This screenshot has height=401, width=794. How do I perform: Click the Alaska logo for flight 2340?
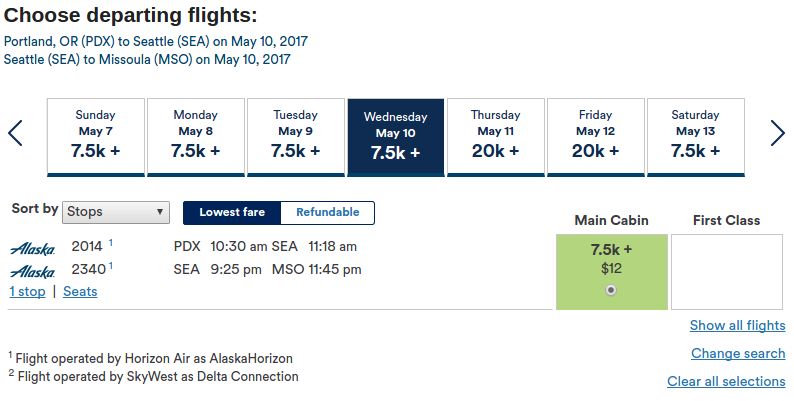coord(32,271)
